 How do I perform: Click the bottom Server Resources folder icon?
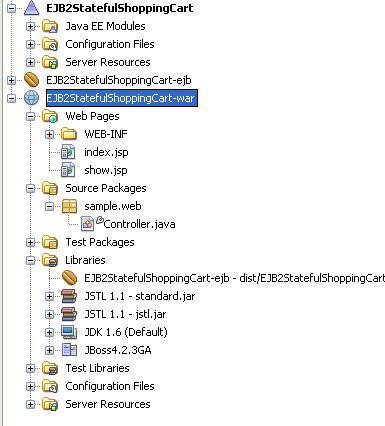click(x=50, y=404)
